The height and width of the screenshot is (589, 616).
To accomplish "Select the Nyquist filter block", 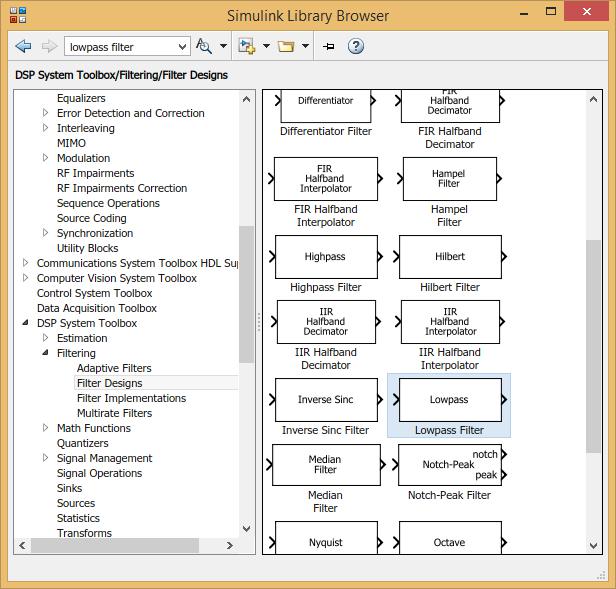I will (x=326, y=538).
